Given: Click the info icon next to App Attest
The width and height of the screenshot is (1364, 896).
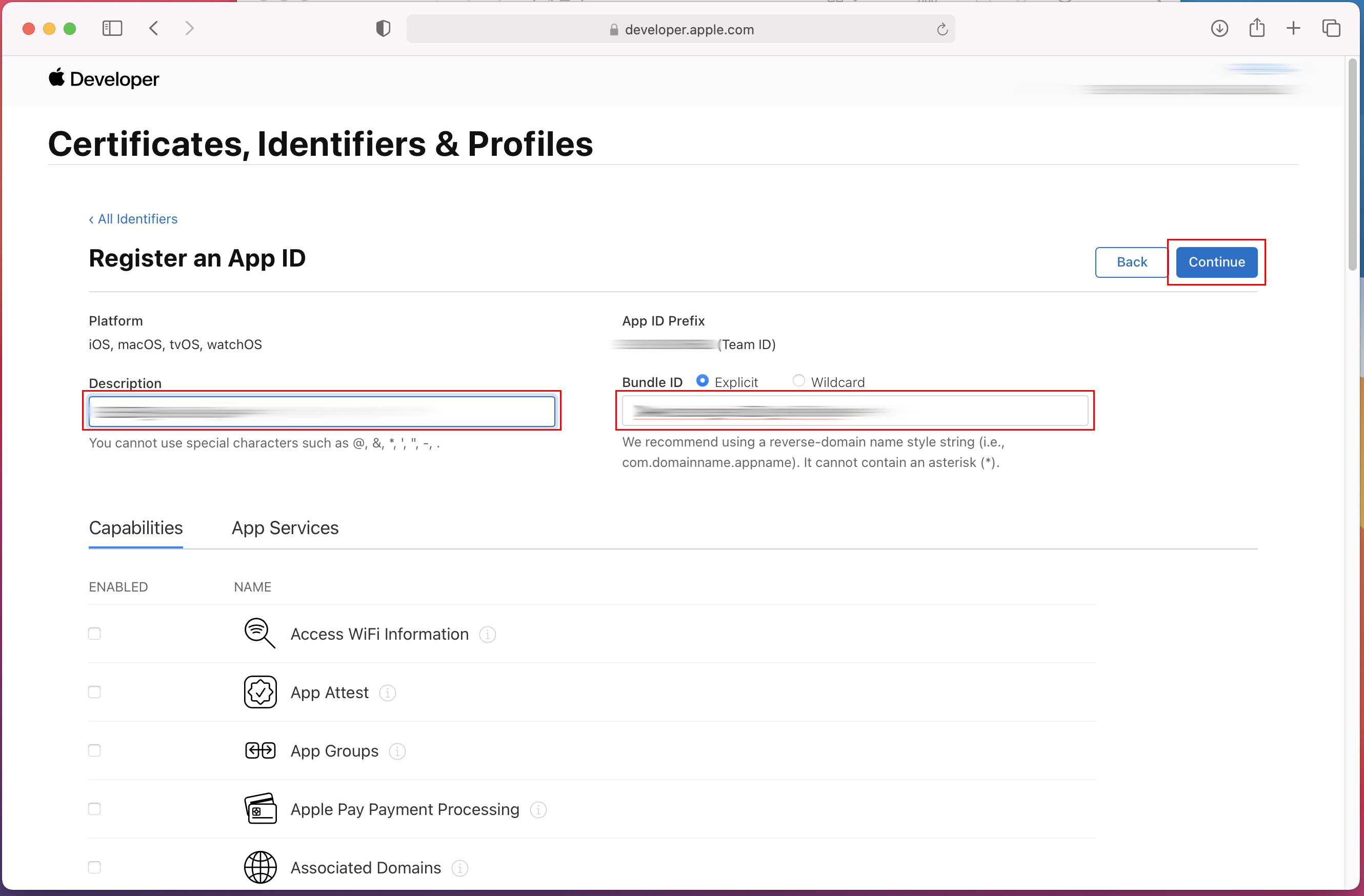Looking at the screenshot, I should (x=388, y=693).
